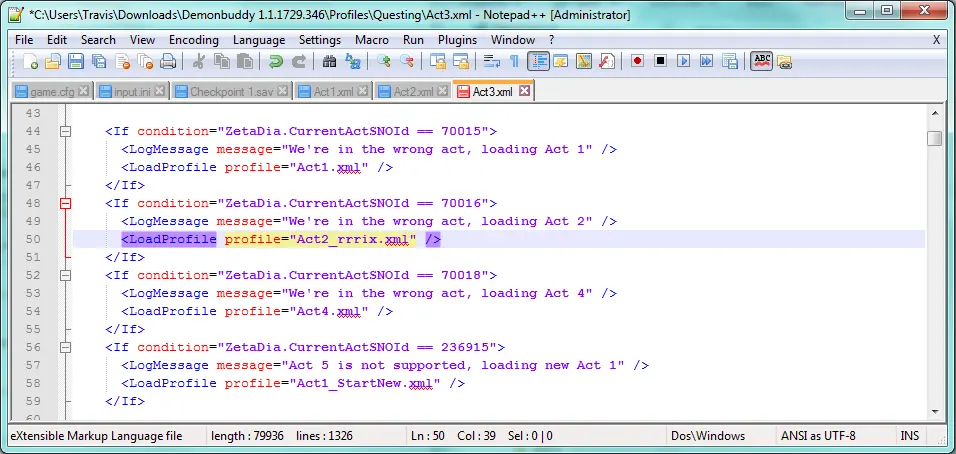Open the Document Map panel icon
The image size is (956, 454).
[x=583, y=61]
